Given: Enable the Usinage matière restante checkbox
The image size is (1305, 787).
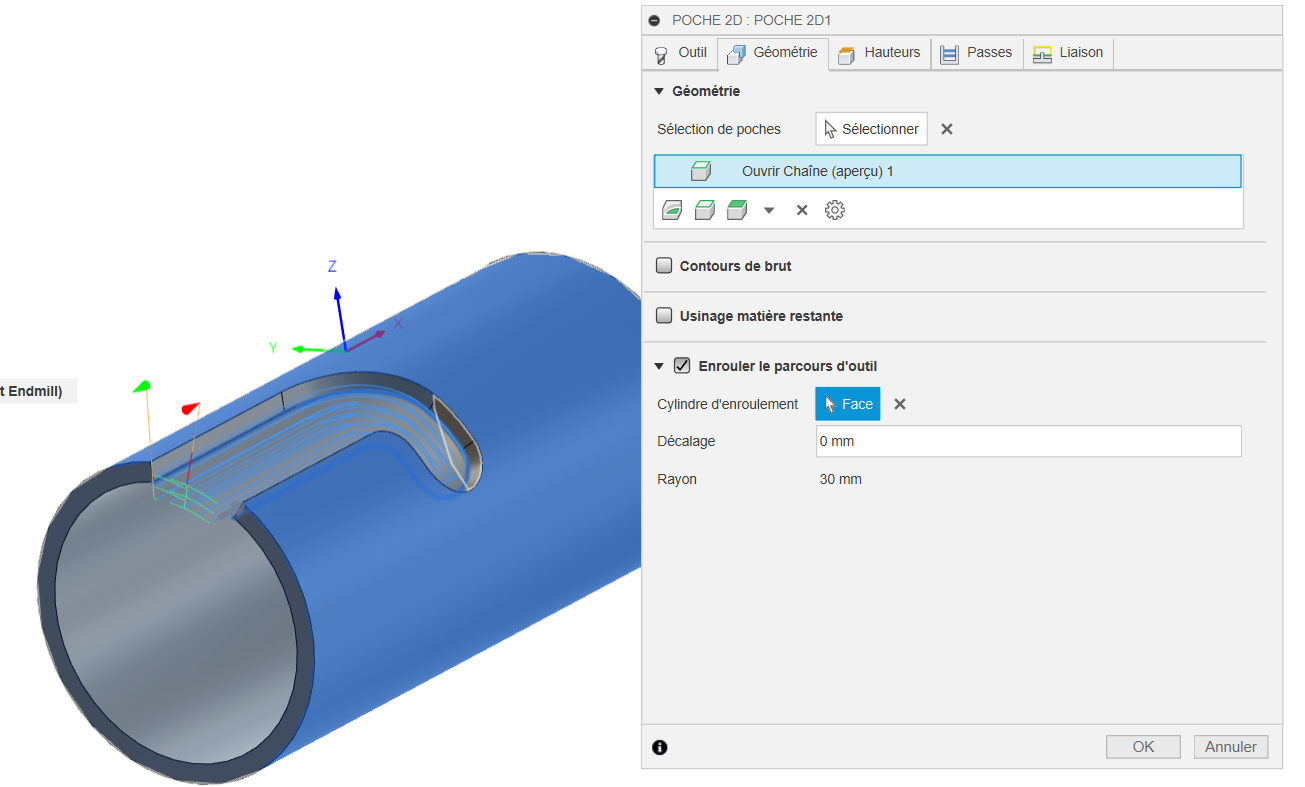Looking at the screenshot, I should click(x=664, y=316).
